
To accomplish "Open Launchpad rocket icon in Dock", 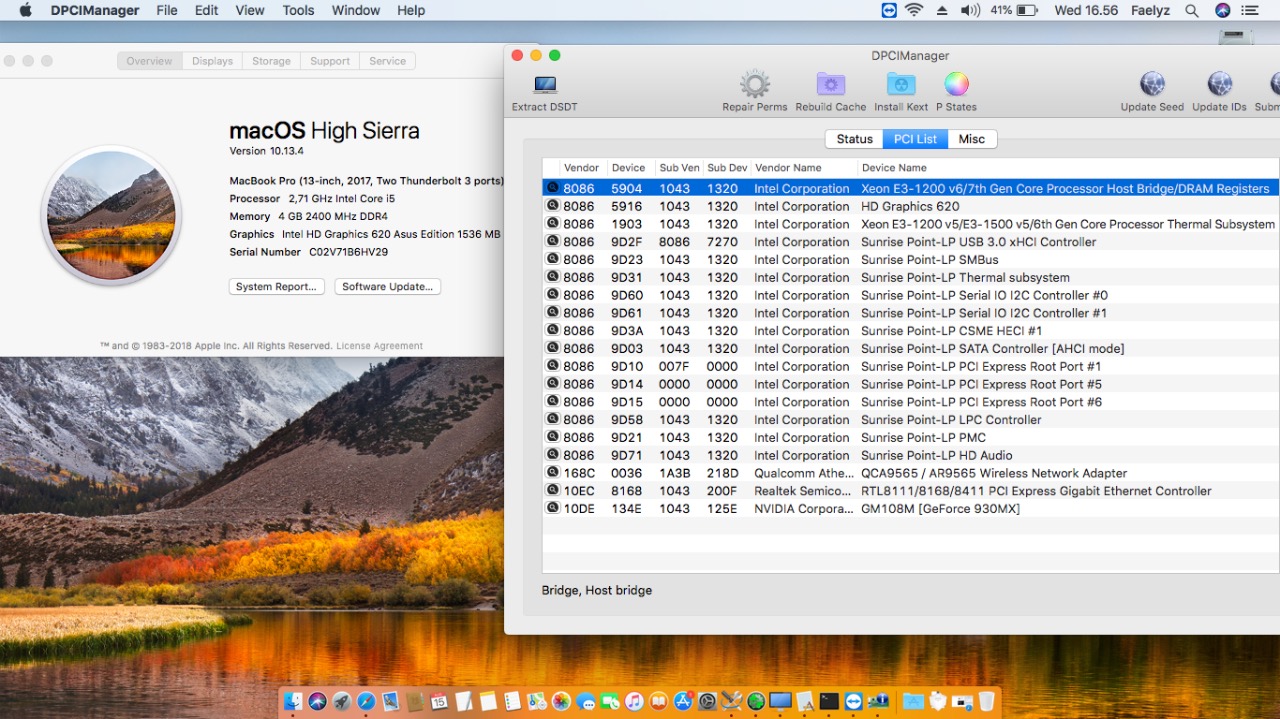I will (x=342, y=701).
